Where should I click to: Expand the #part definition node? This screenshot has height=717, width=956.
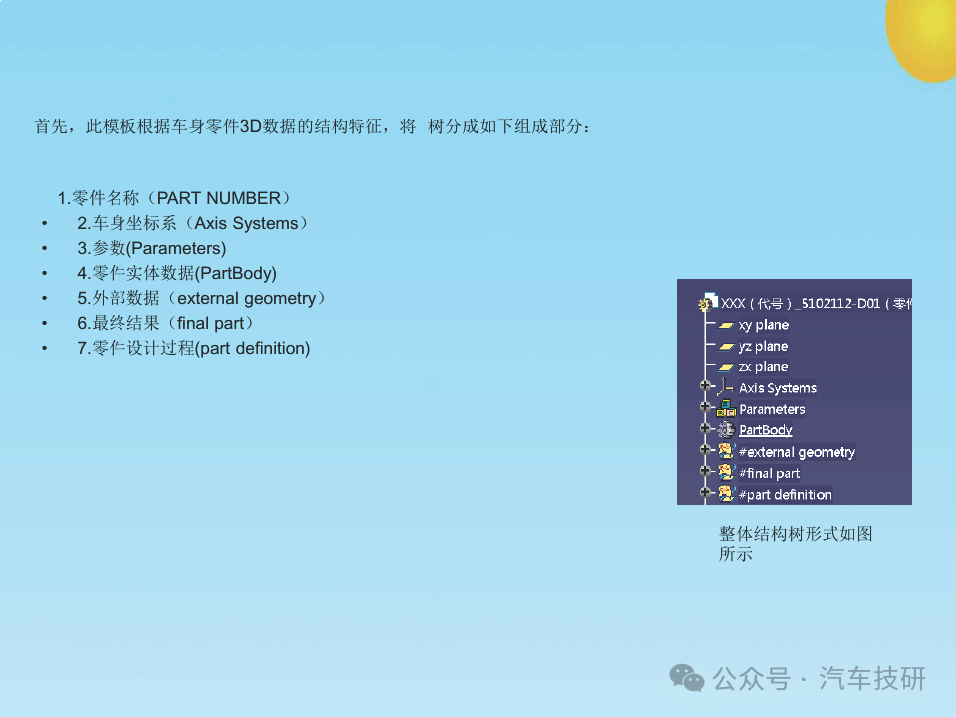705,492
